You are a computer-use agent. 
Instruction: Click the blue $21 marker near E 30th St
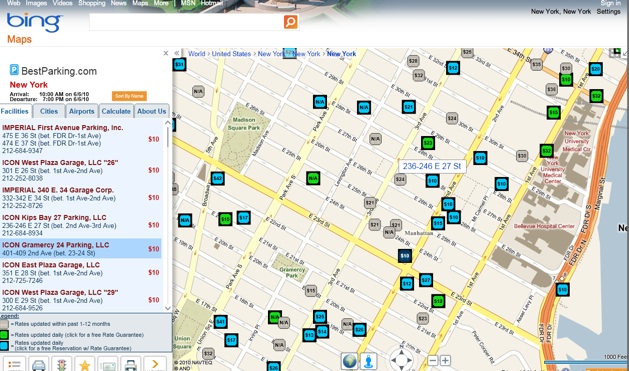409,107
